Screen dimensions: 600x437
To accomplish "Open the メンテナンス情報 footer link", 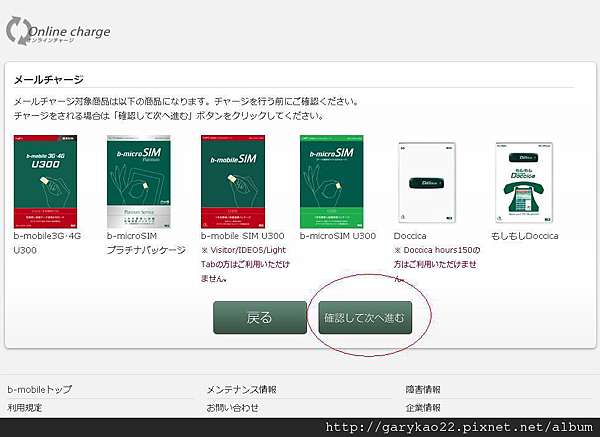I will [241, 390].
